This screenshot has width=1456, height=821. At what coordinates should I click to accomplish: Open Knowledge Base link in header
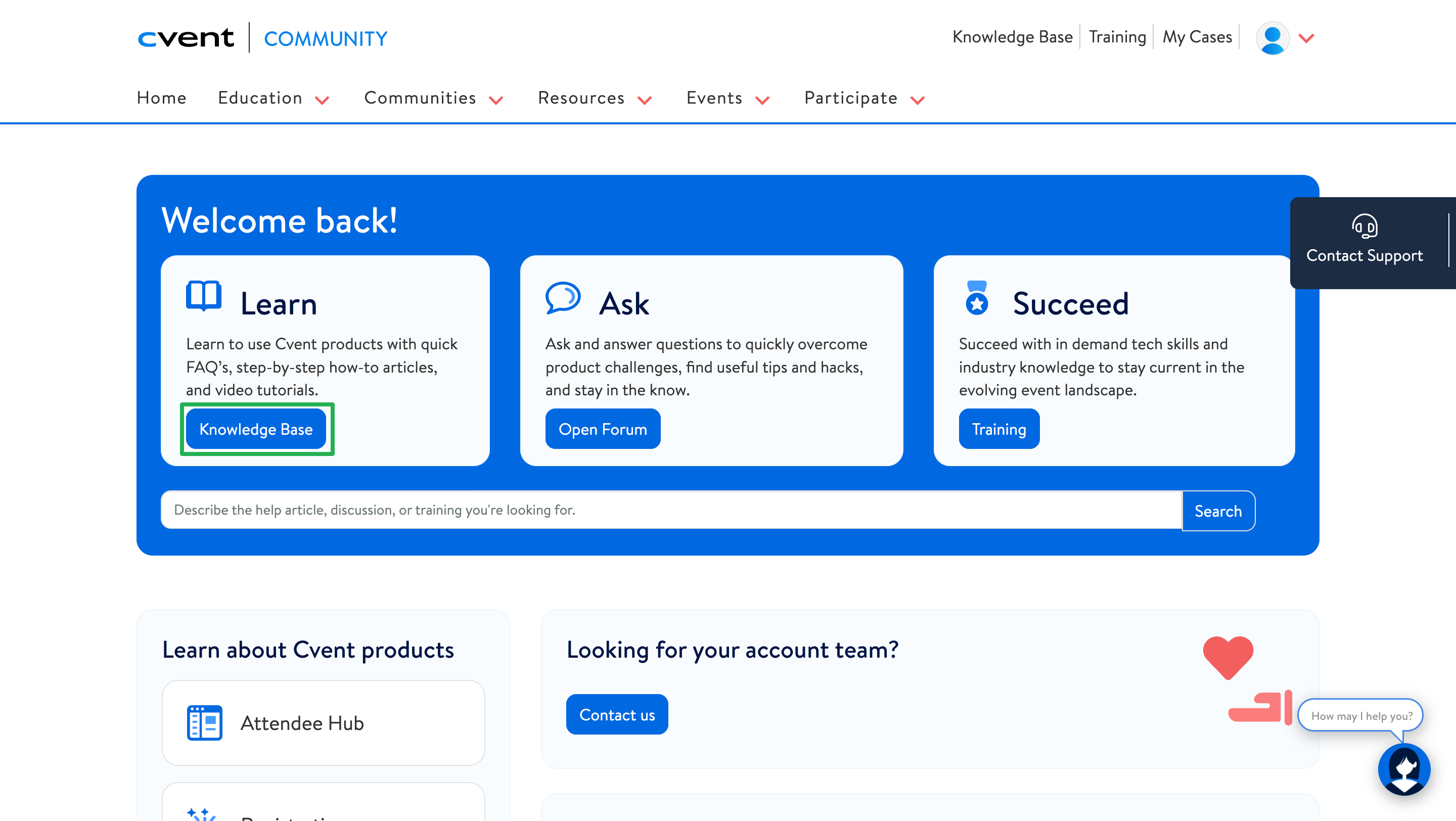(1012, 37)
